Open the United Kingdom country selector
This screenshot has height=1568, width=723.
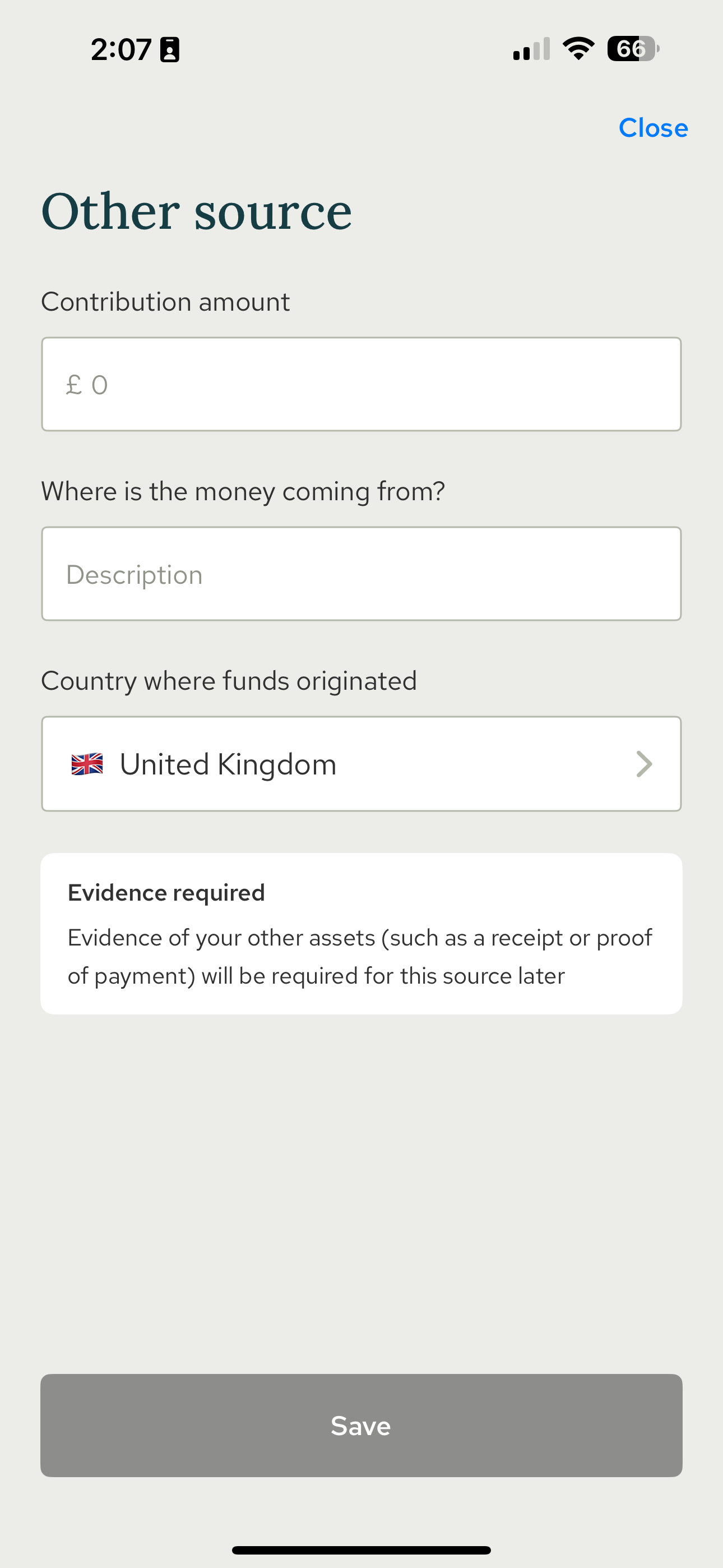pyautogui.click(x=361, y=764)
